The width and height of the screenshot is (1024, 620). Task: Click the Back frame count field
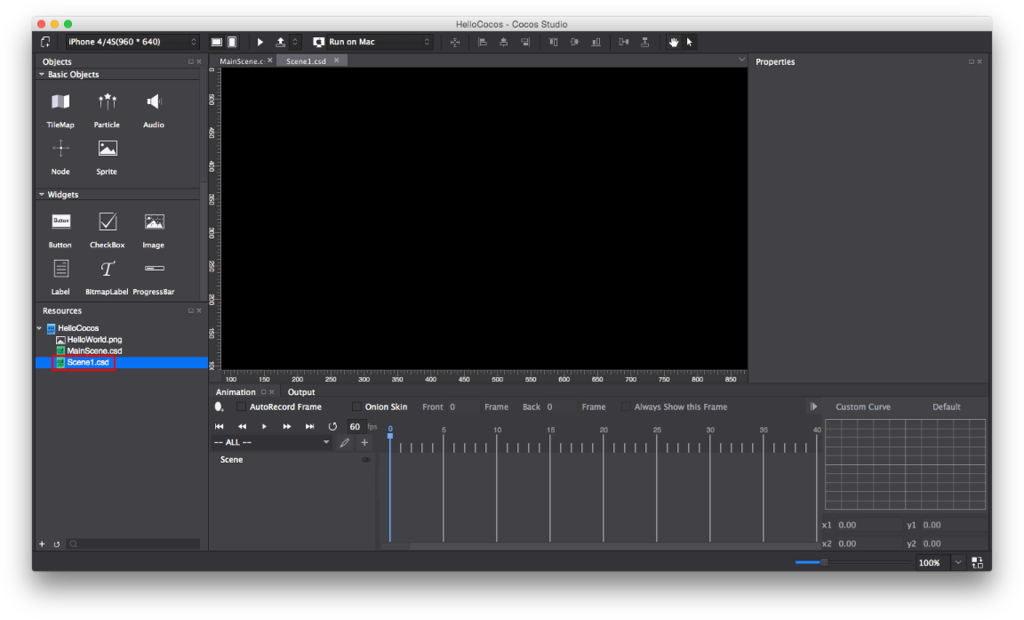[560, 407]
